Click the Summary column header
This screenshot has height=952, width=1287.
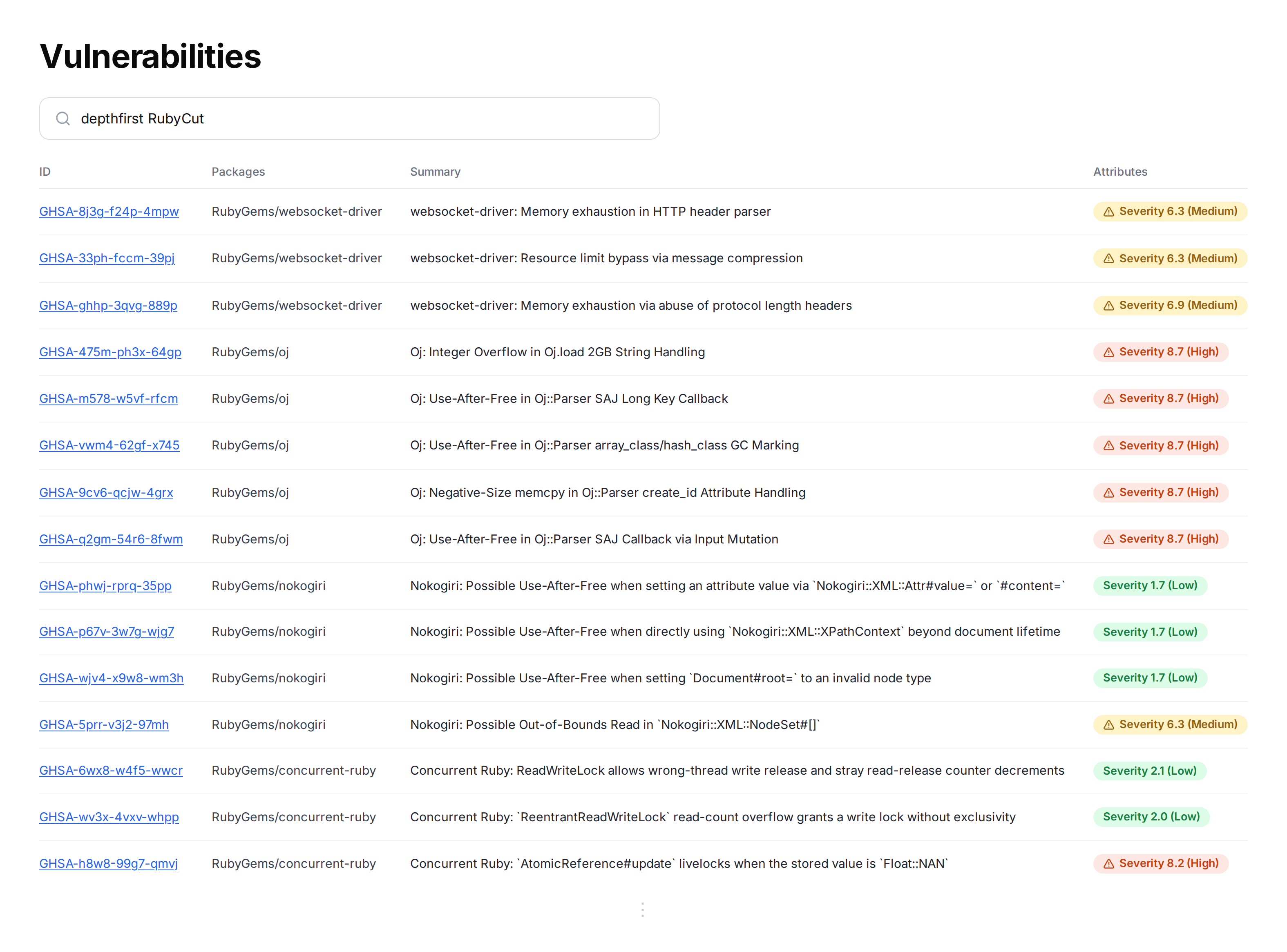pyautogui.click(x=435, y=172)
